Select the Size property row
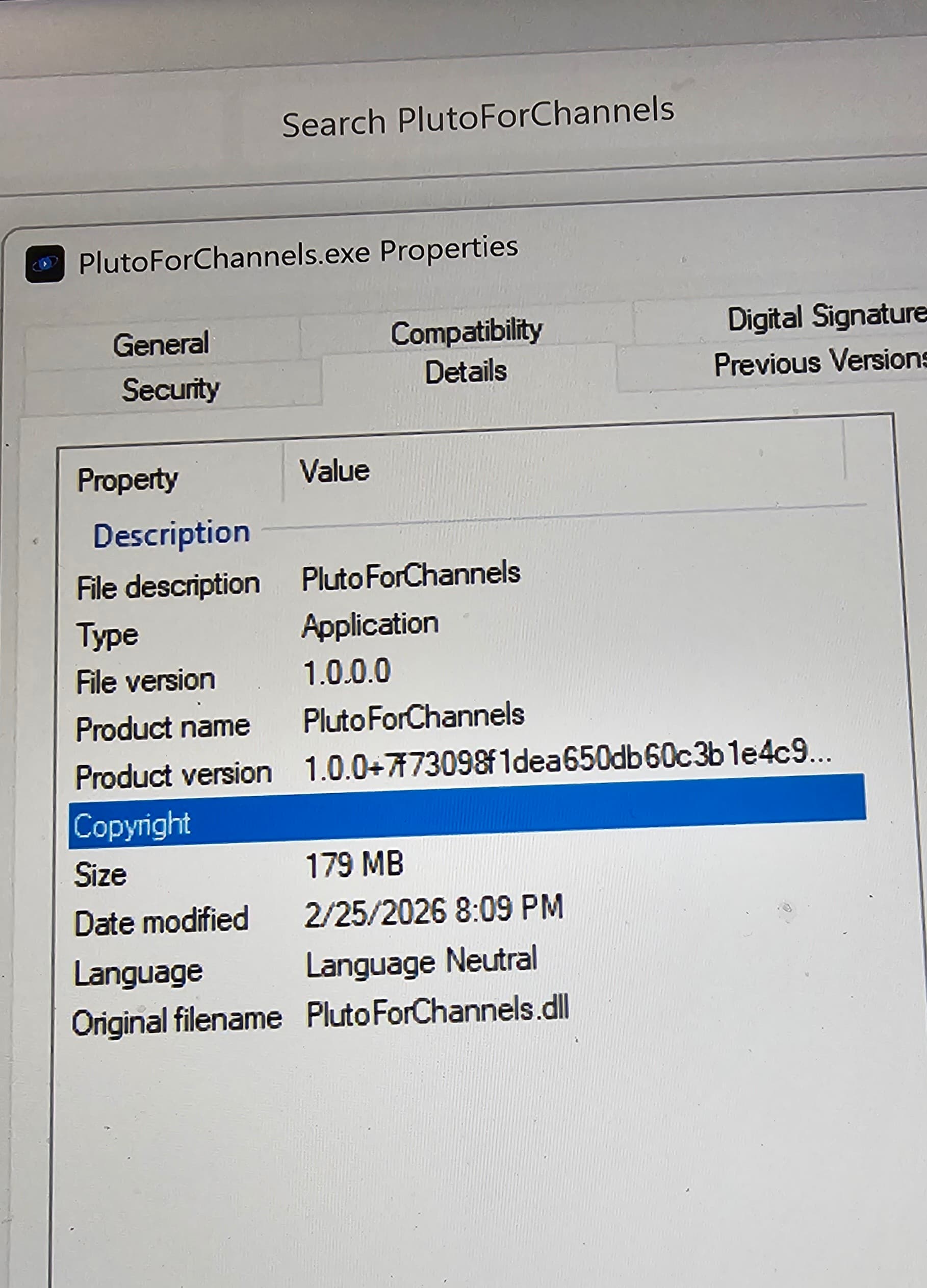927x1288 pixels. pos(100,875)
